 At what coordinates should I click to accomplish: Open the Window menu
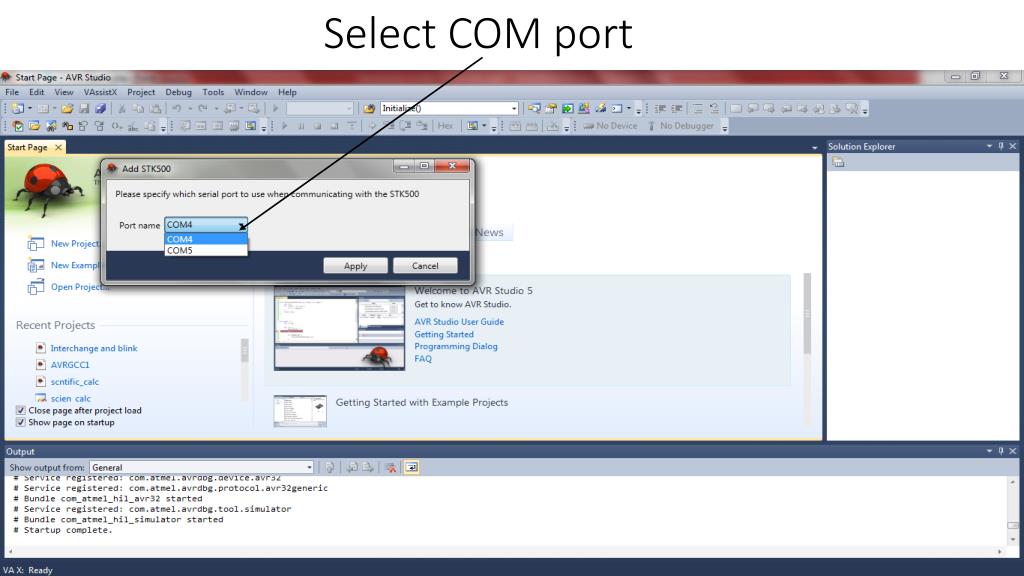(251, 92)
